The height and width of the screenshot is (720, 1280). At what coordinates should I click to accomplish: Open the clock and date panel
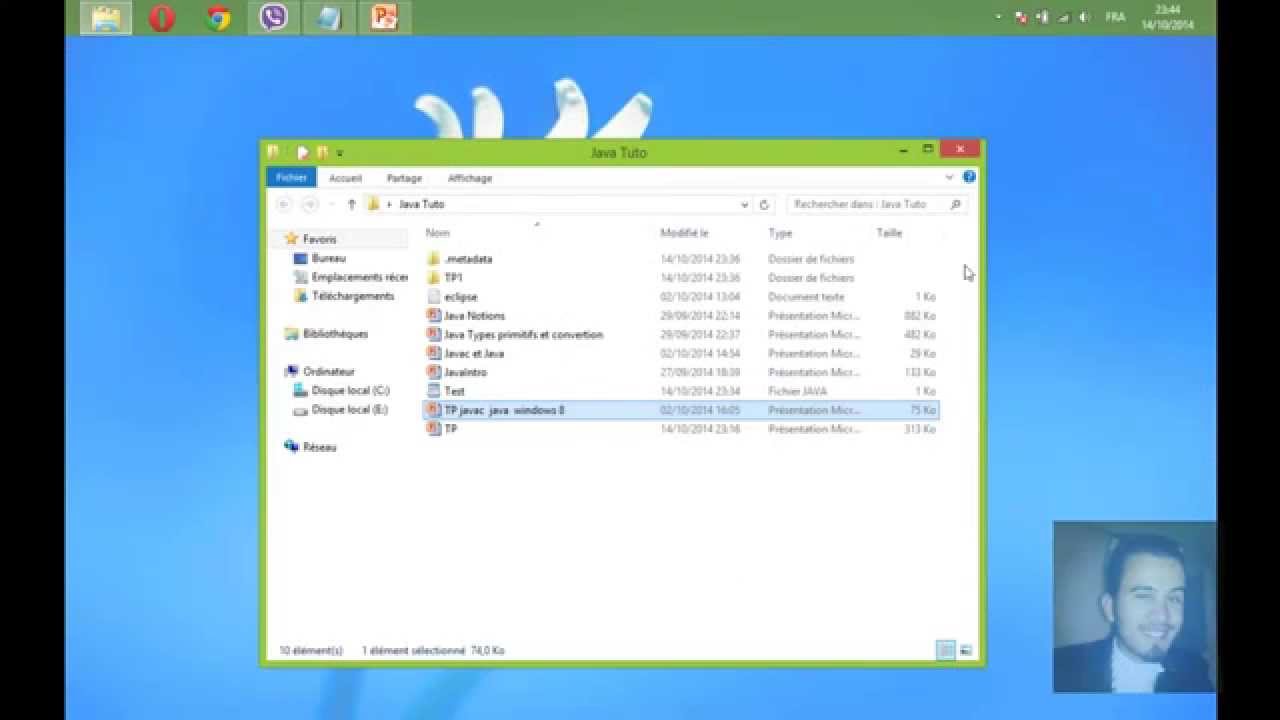(x=1167, y=17)
